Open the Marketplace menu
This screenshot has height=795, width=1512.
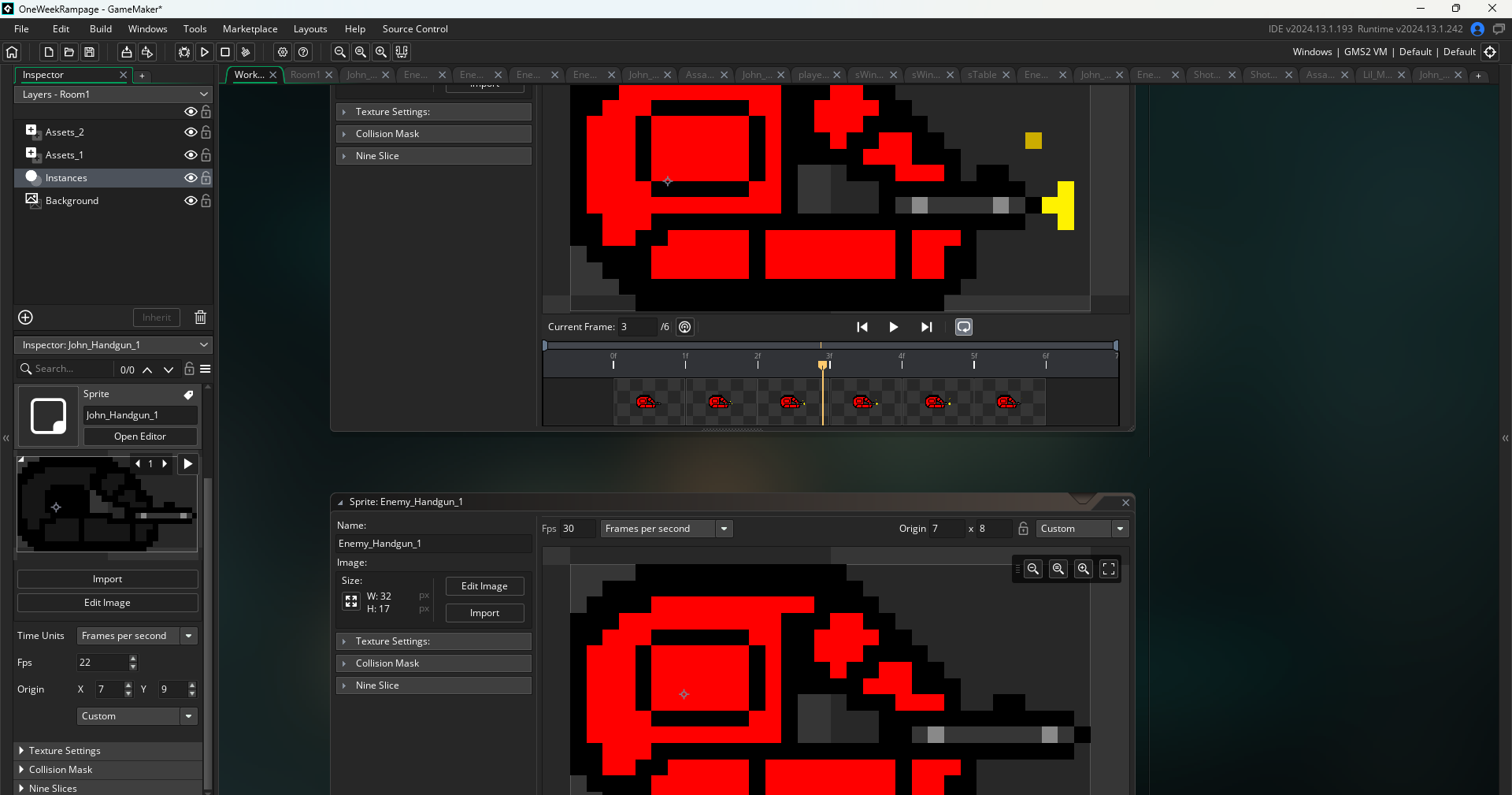tap(250, 29)
